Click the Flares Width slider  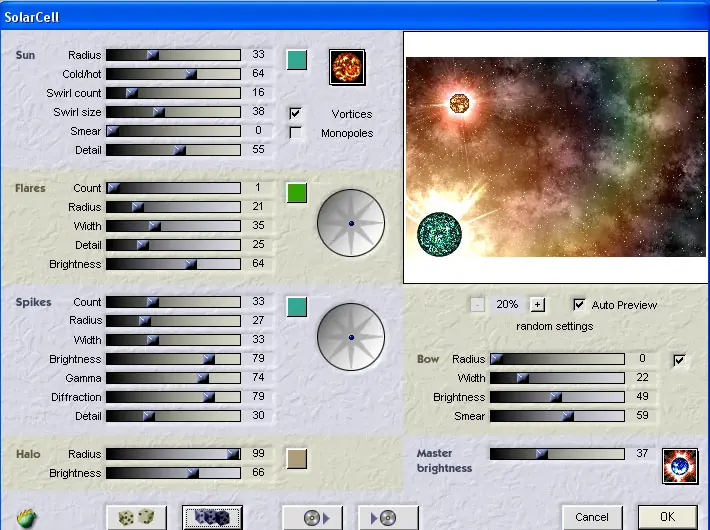173,226
